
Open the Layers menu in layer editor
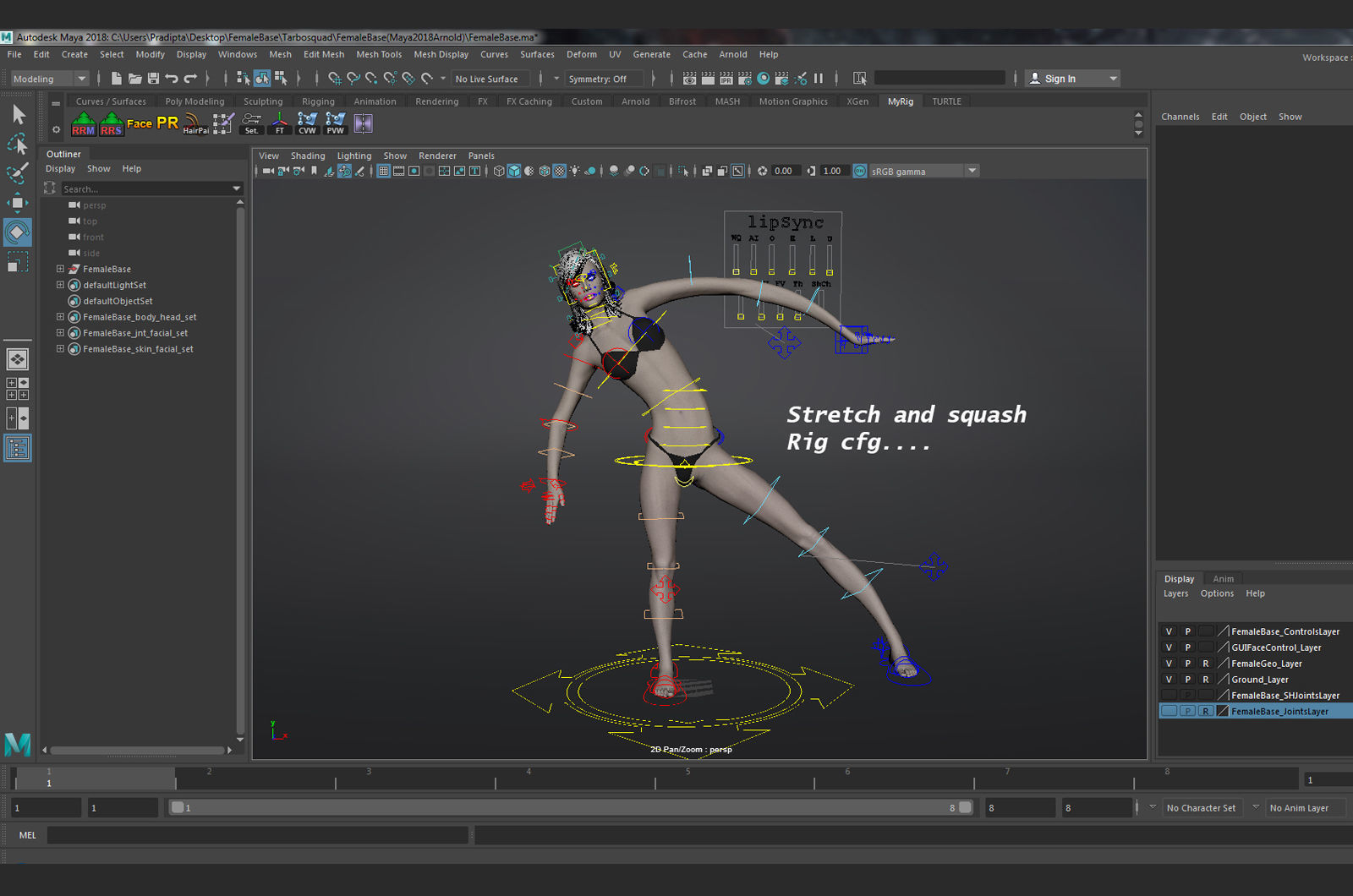coord(1175,593)
